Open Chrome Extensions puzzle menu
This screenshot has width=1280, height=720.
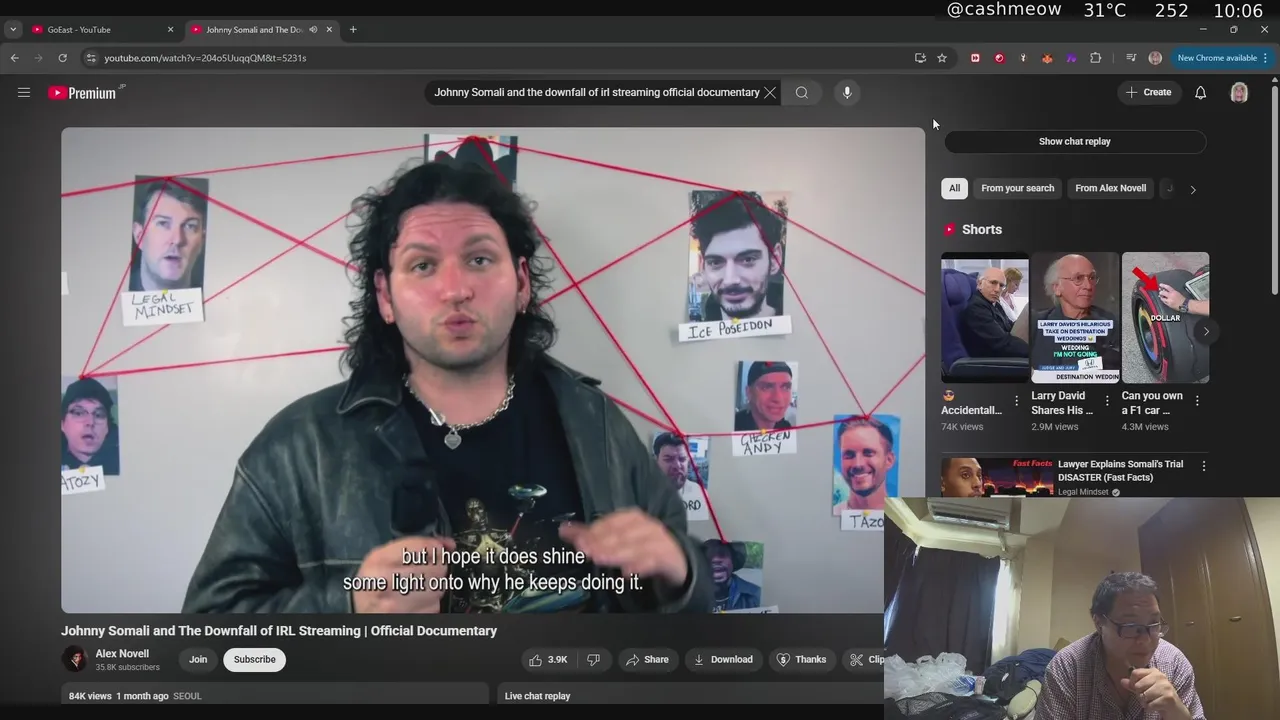(x=1095, y=58)
